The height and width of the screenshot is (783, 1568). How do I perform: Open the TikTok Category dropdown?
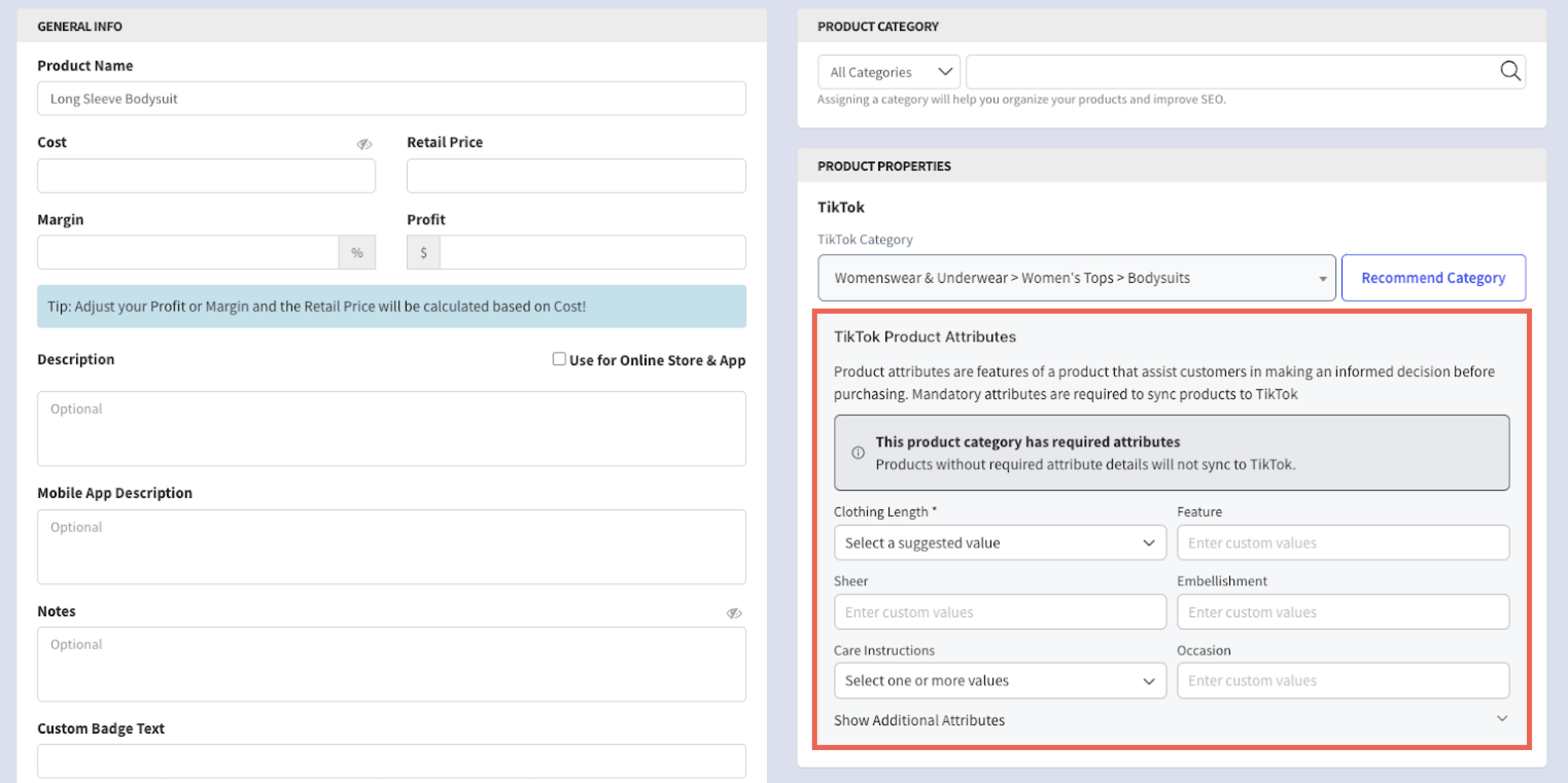(1076, 277)
